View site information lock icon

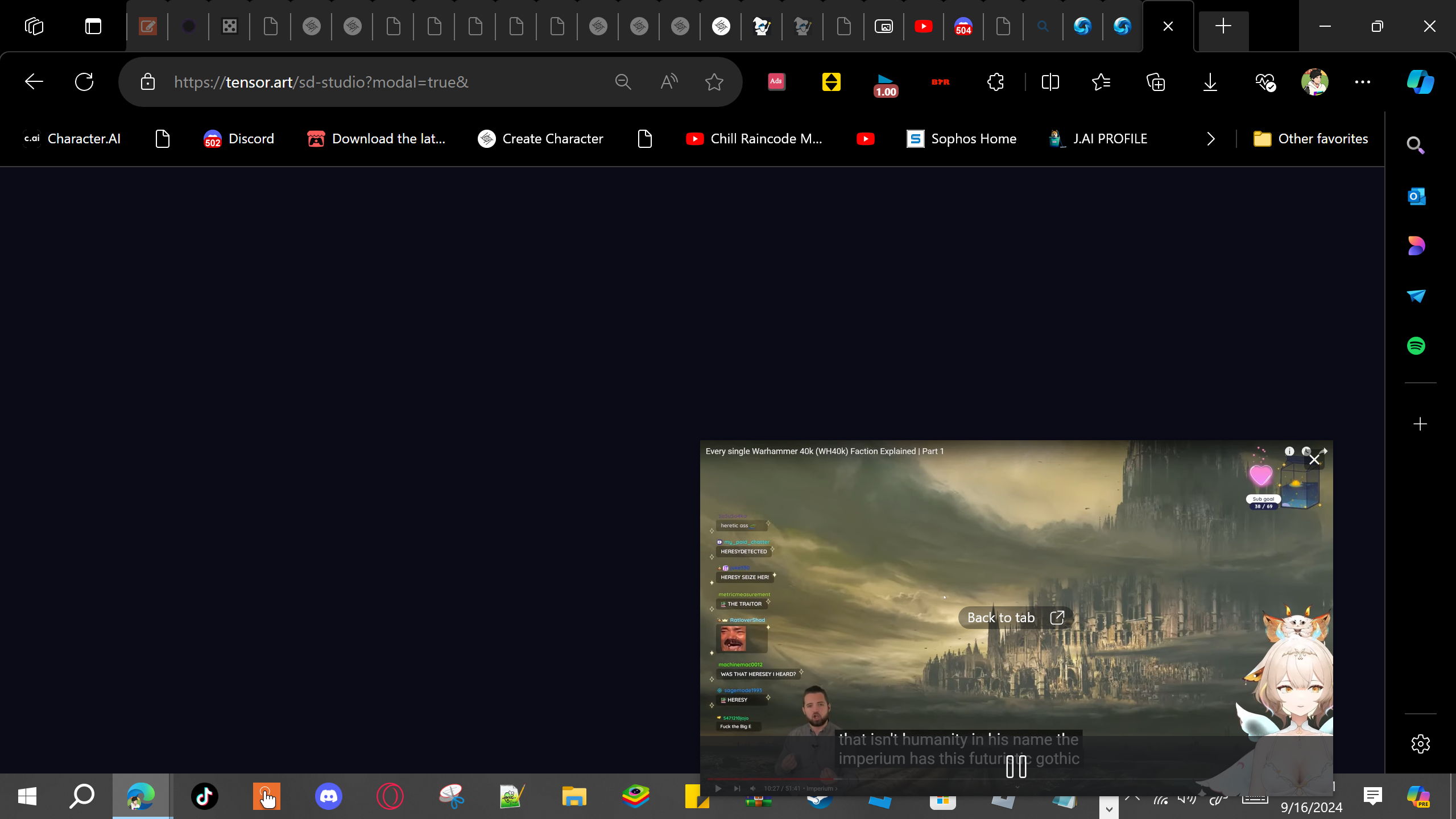(x=148, y=82)
